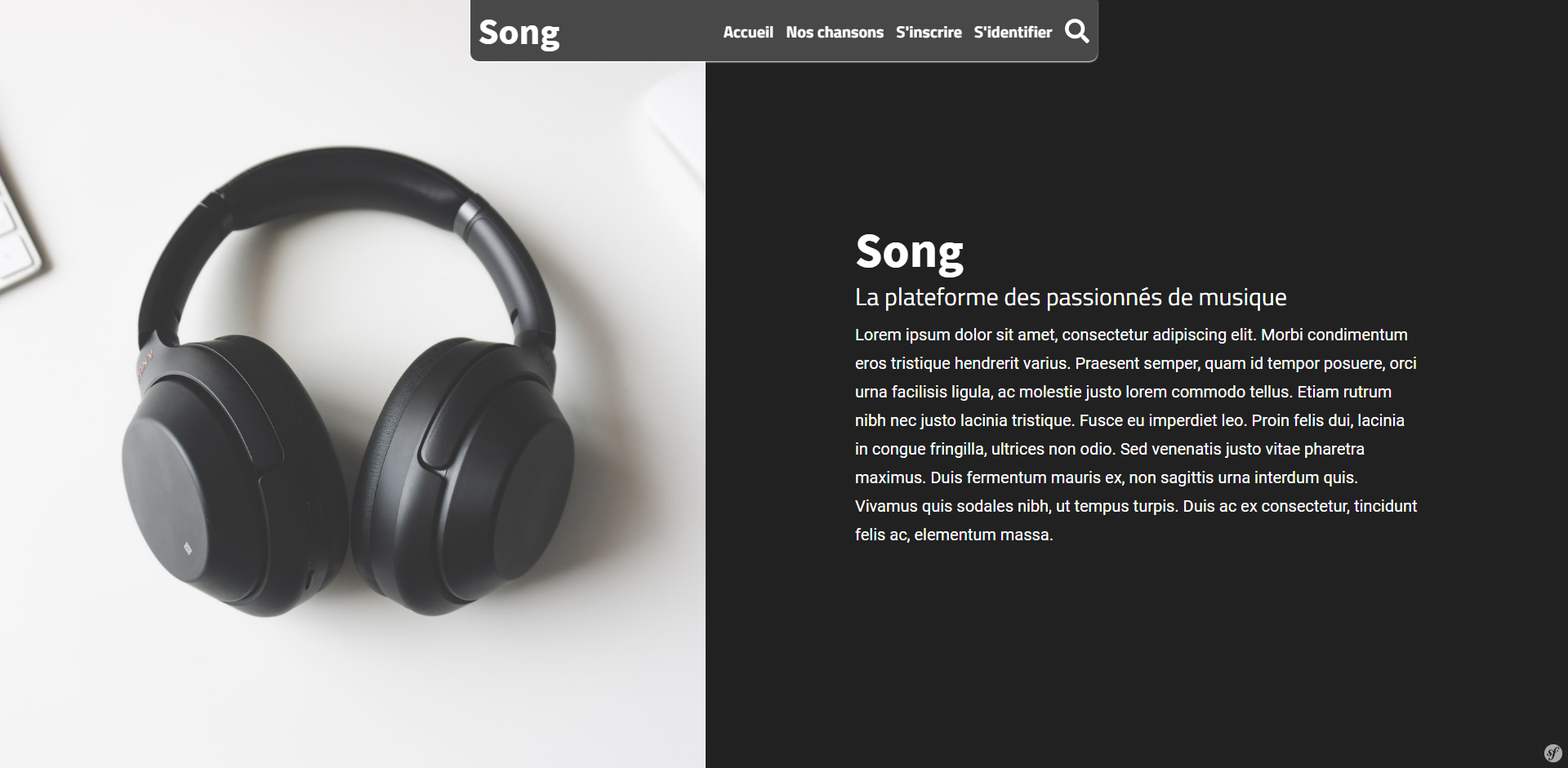Go to the Accueil page
This screenshot has width=1568, height=768.
click(748, 33)
